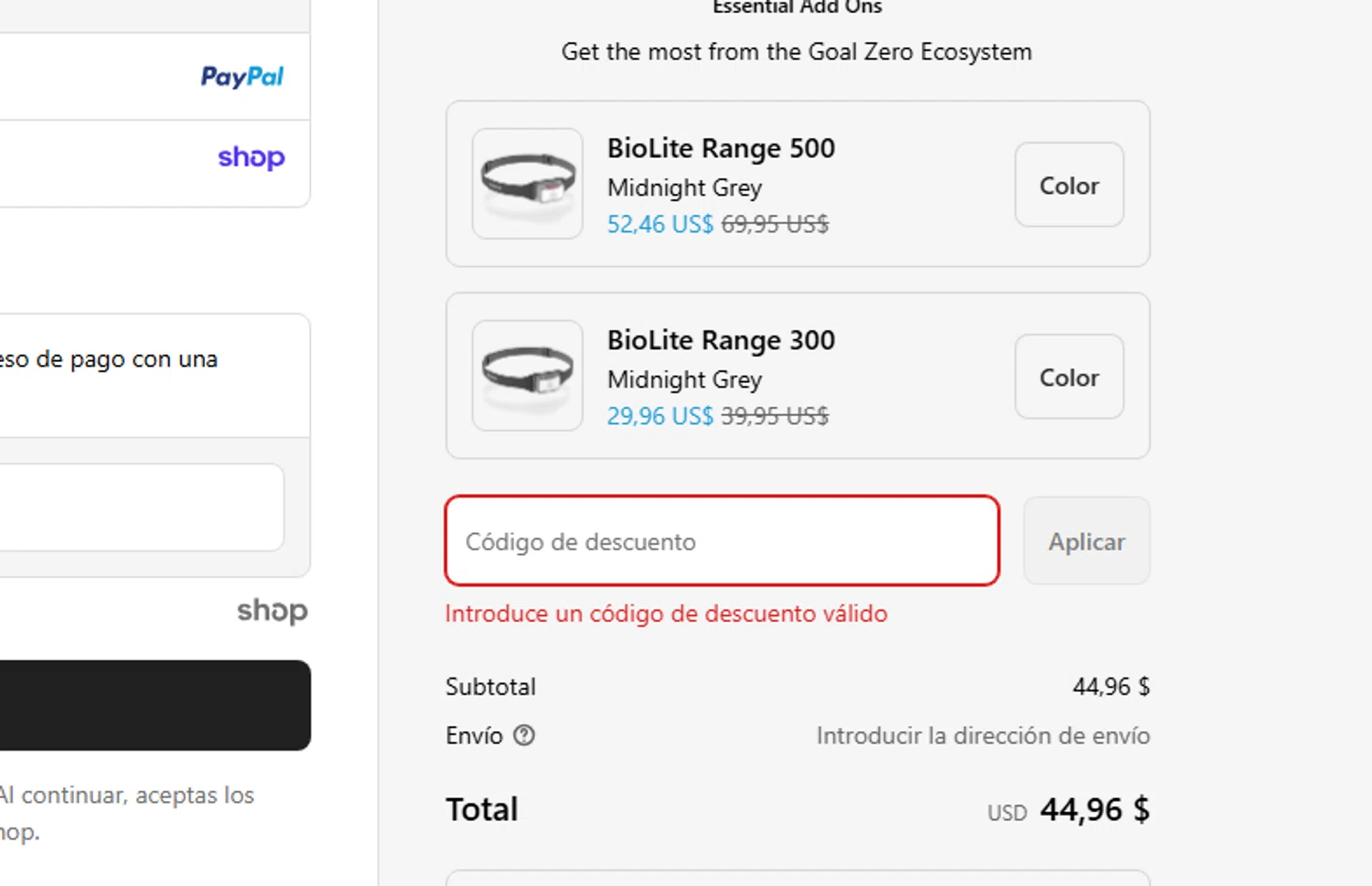Click 'Introducir la dirección de envío' text
Image resolution: width=1372 pixels, height=886 pixels.
coord(982,736)
